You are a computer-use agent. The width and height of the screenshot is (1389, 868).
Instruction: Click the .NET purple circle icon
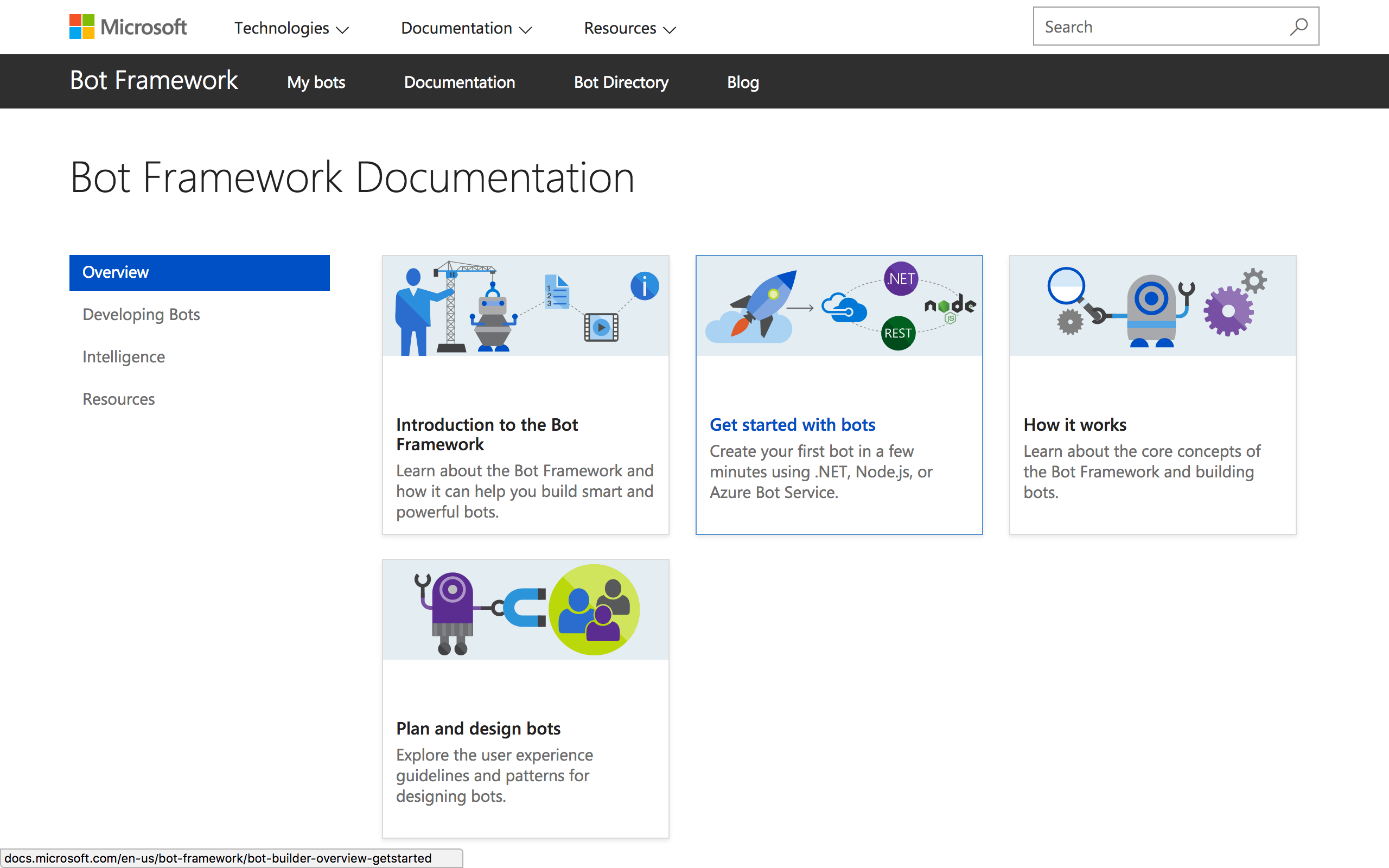point(901,278)
